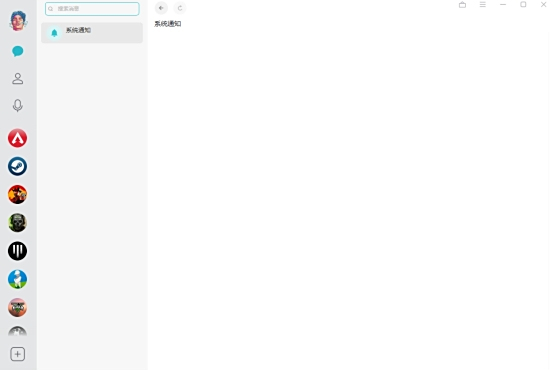Image resolution: width=553 pixels, height=371 pixels.
Task: Maximize the application window
Action: coord(523,5)
